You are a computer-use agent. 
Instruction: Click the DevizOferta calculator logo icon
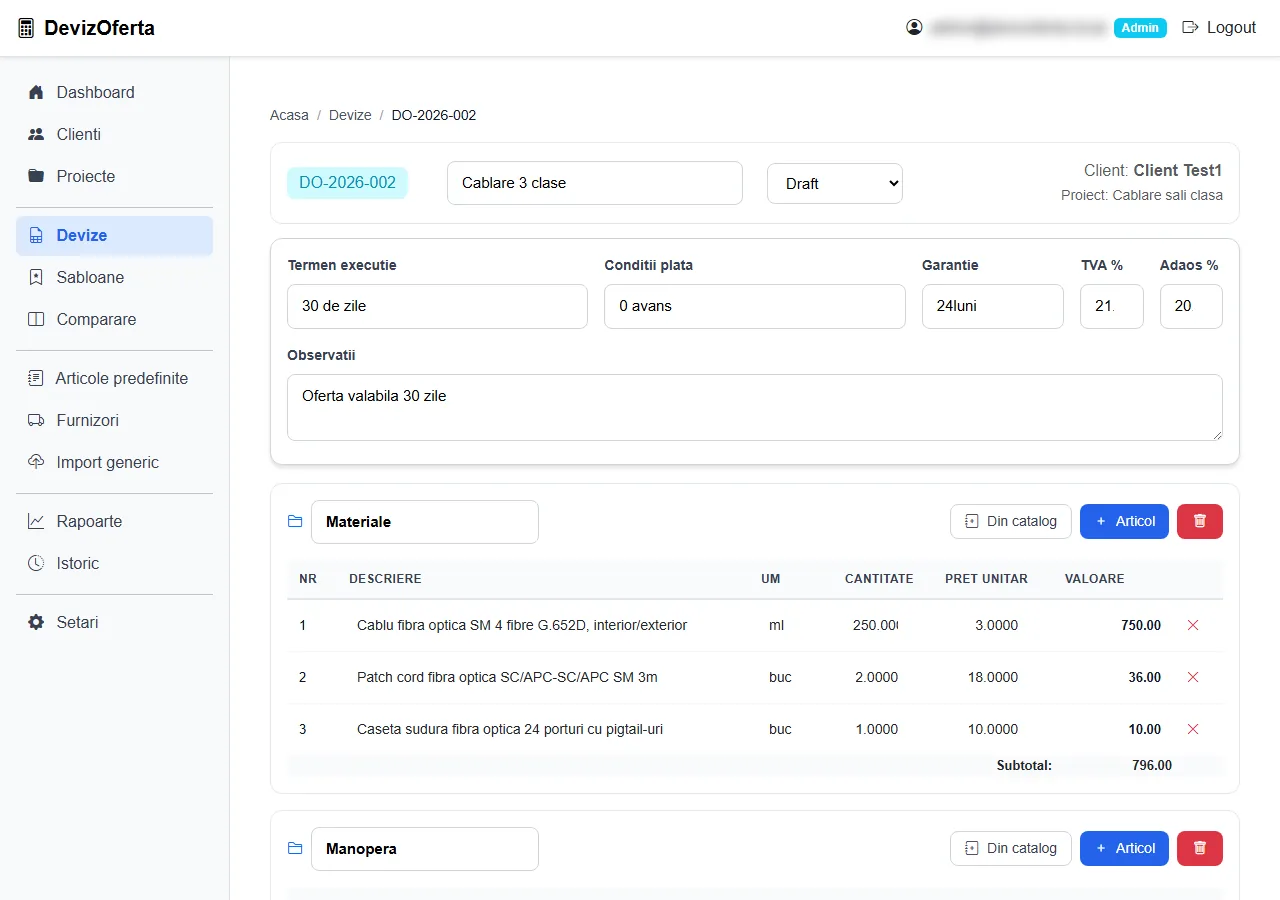click(26, 28)
